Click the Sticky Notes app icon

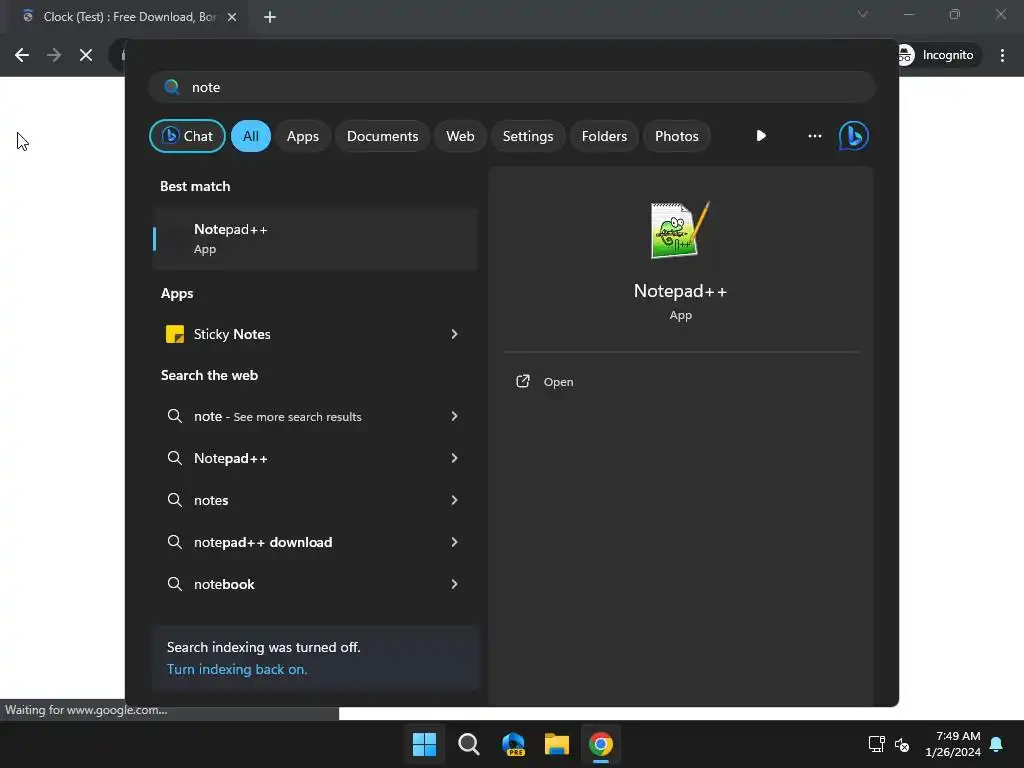tap(174, 334)
